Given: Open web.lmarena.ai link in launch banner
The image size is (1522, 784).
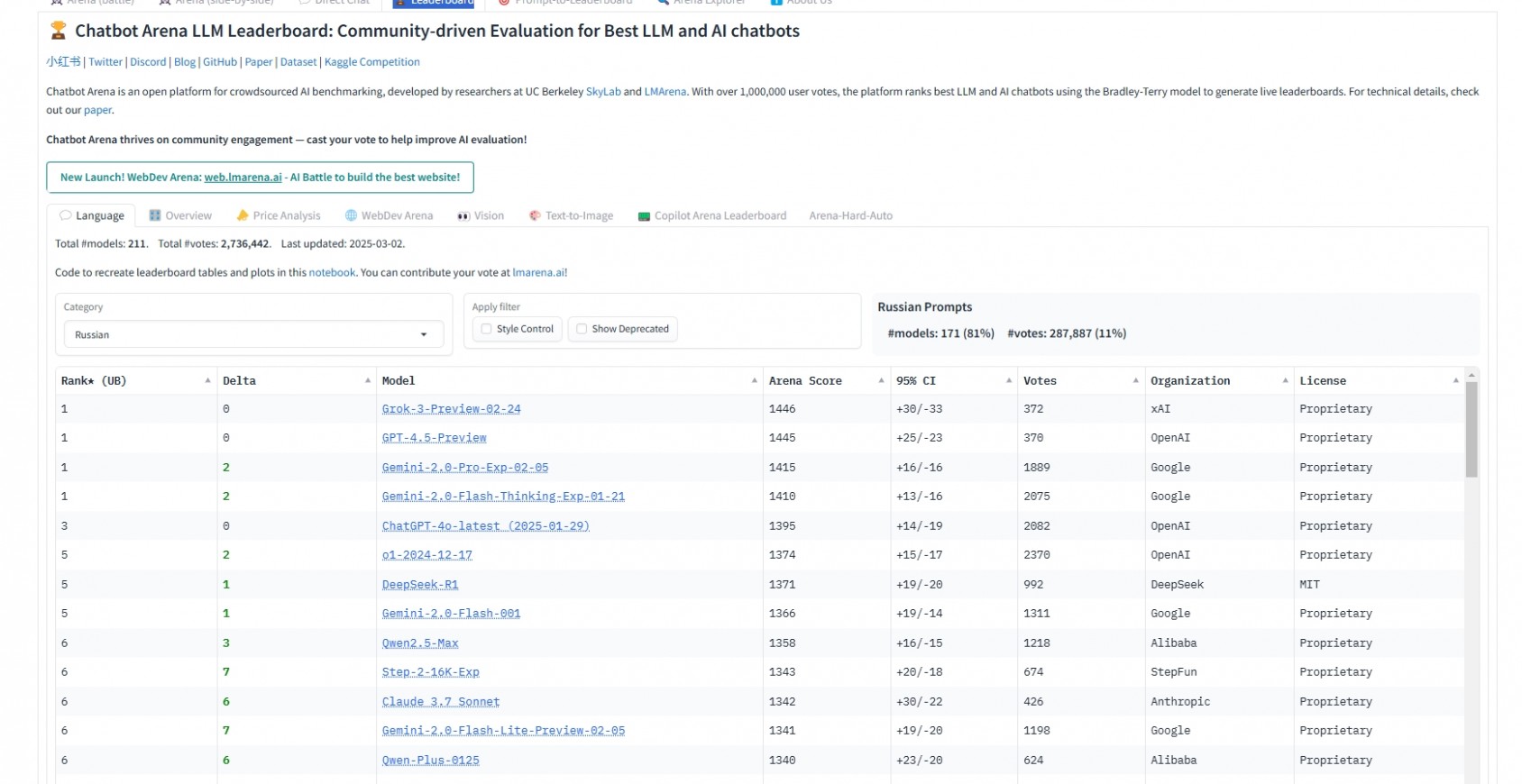Looking at the screenshot, I should [243, 178].
